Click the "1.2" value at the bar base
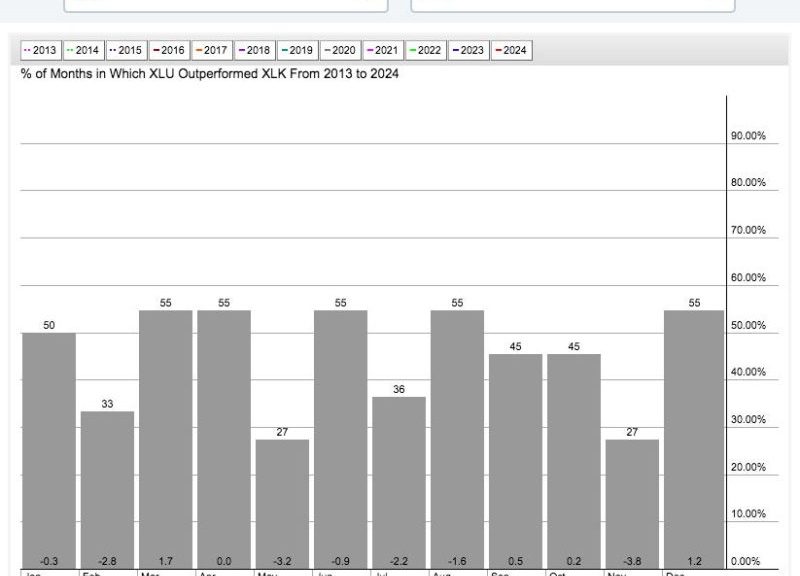The image size is (800, 576). [694, 562]
